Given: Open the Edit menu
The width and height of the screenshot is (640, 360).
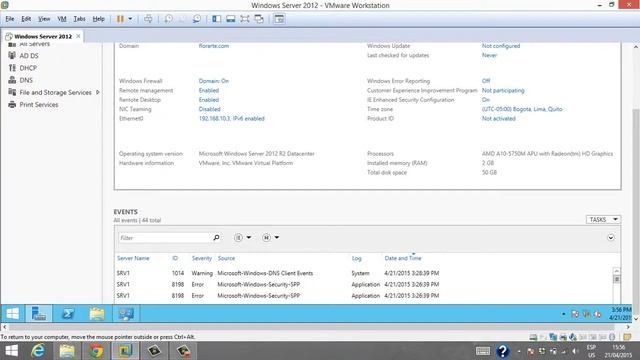Looking at the screenshot, I should pos(26,19).
